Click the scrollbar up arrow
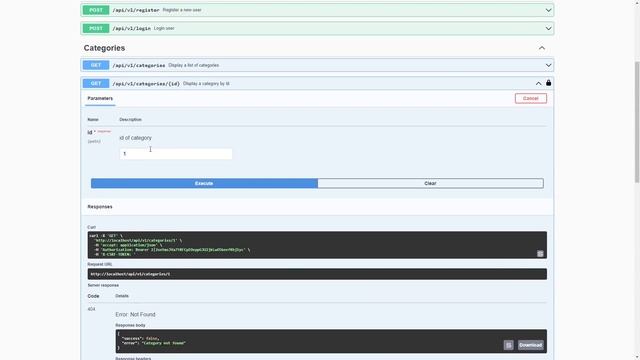640x360 pixels. (x=637, y=2)
